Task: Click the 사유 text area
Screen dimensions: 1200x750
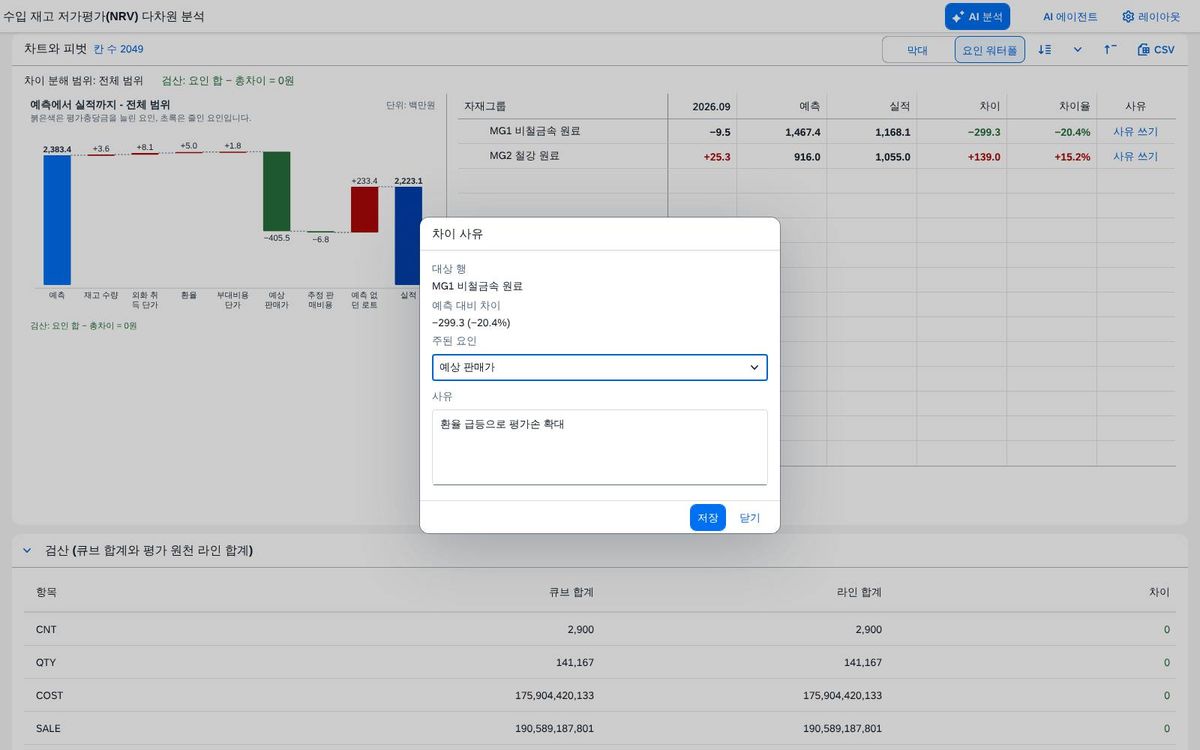Action: 600,447
